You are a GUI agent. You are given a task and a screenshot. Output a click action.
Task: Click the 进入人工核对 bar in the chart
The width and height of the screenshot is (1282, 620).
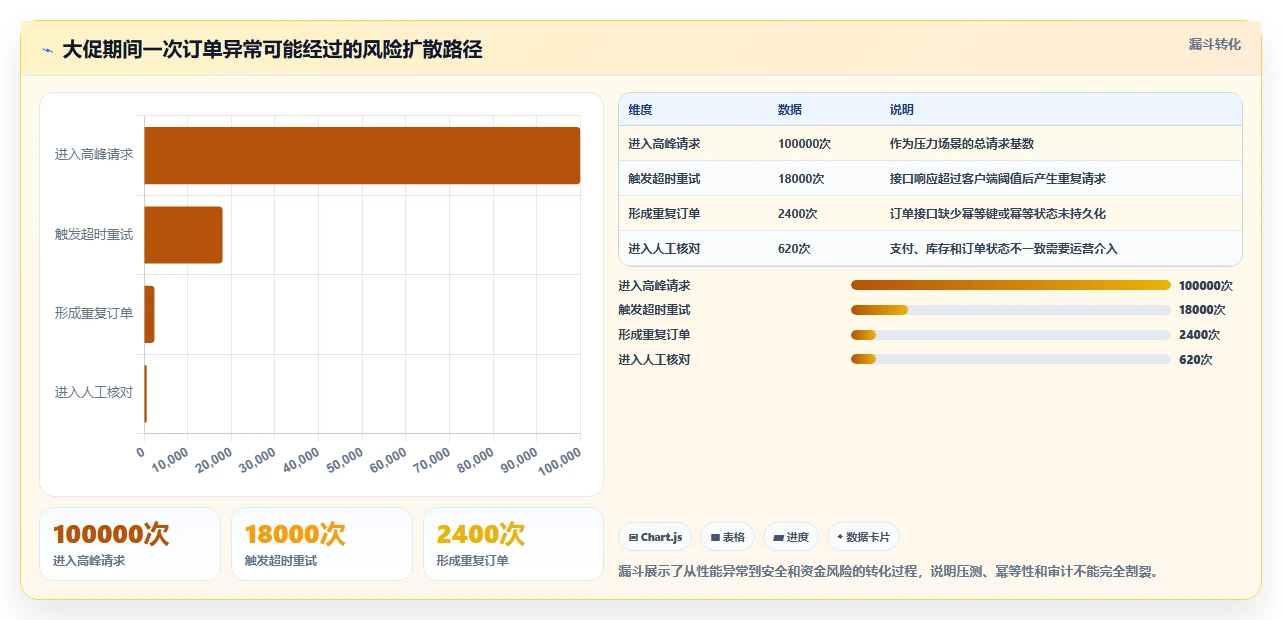[146, 393]
